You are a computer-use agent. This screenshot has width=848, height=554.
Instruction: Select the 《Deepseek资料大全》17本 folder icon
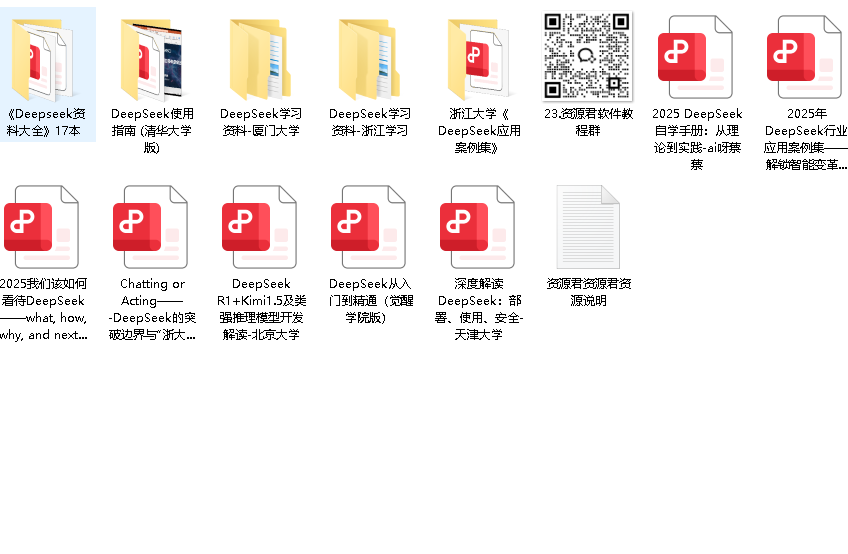coord(43,60)
